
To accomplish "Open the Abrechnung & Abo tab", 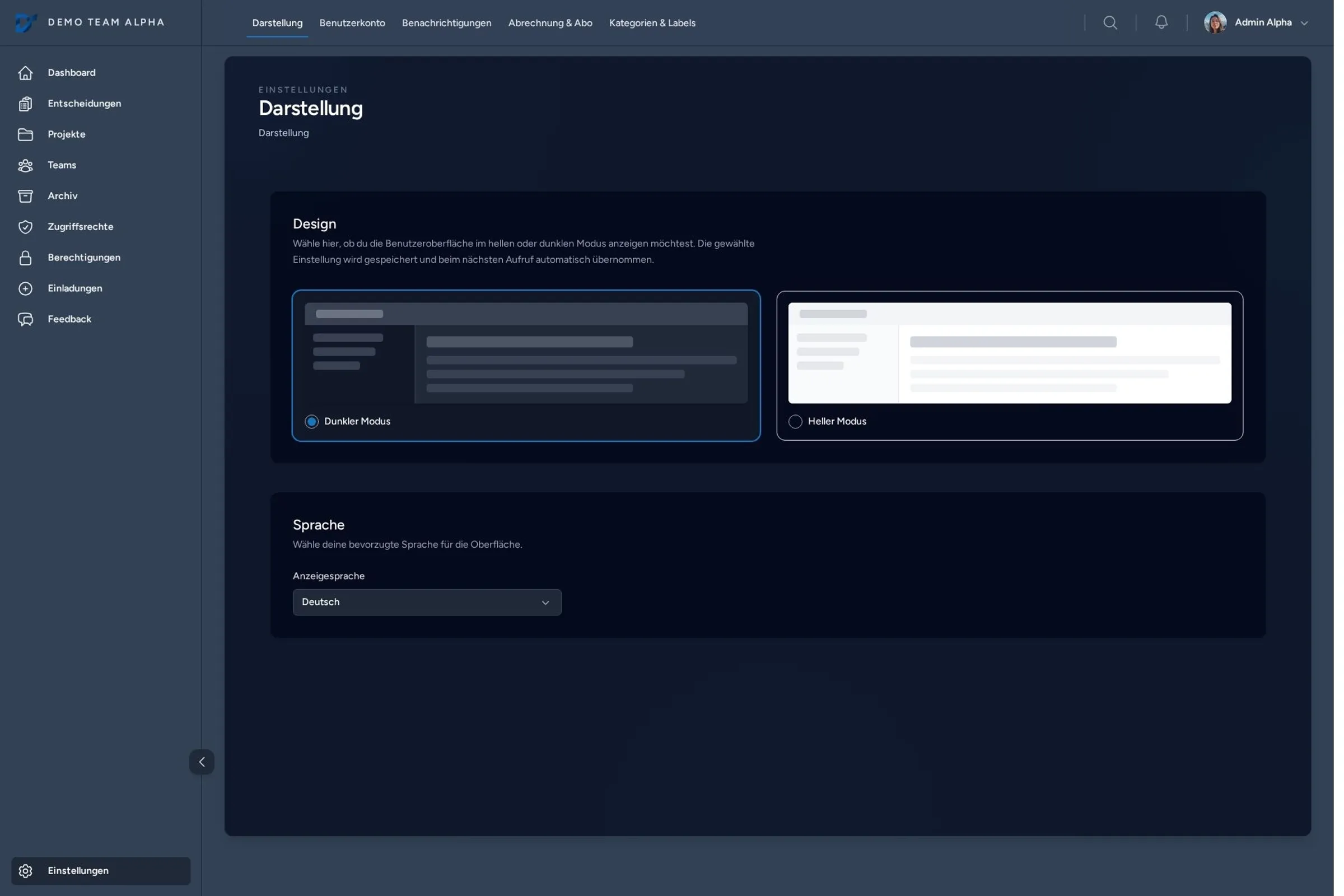I will [x=550, y=23].
